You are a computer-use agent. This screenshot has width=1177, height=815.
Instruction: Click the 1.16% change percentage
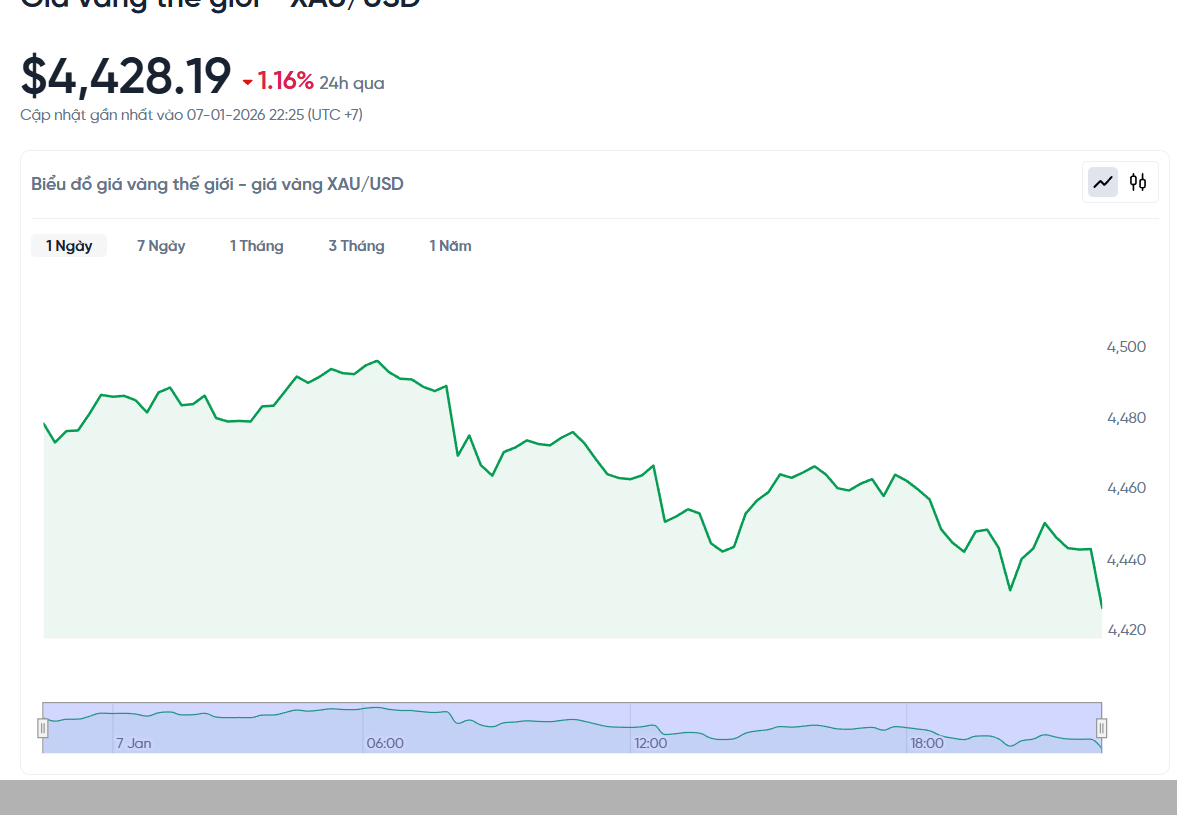pos(285,81)
